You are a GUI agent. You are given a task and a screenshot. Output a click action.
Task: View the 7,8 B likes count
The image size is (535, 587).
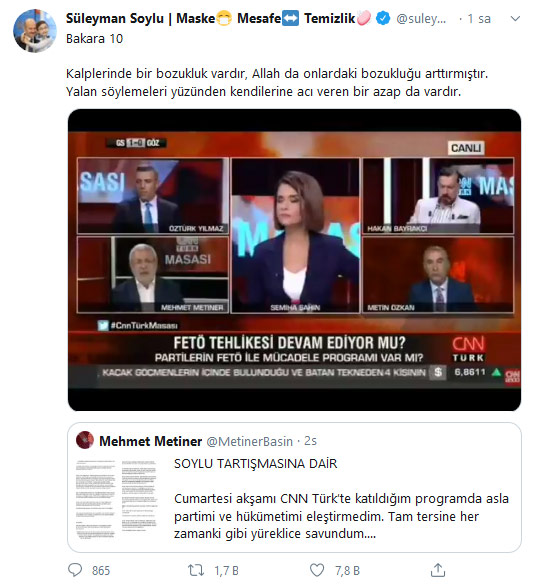click(347, 571)
